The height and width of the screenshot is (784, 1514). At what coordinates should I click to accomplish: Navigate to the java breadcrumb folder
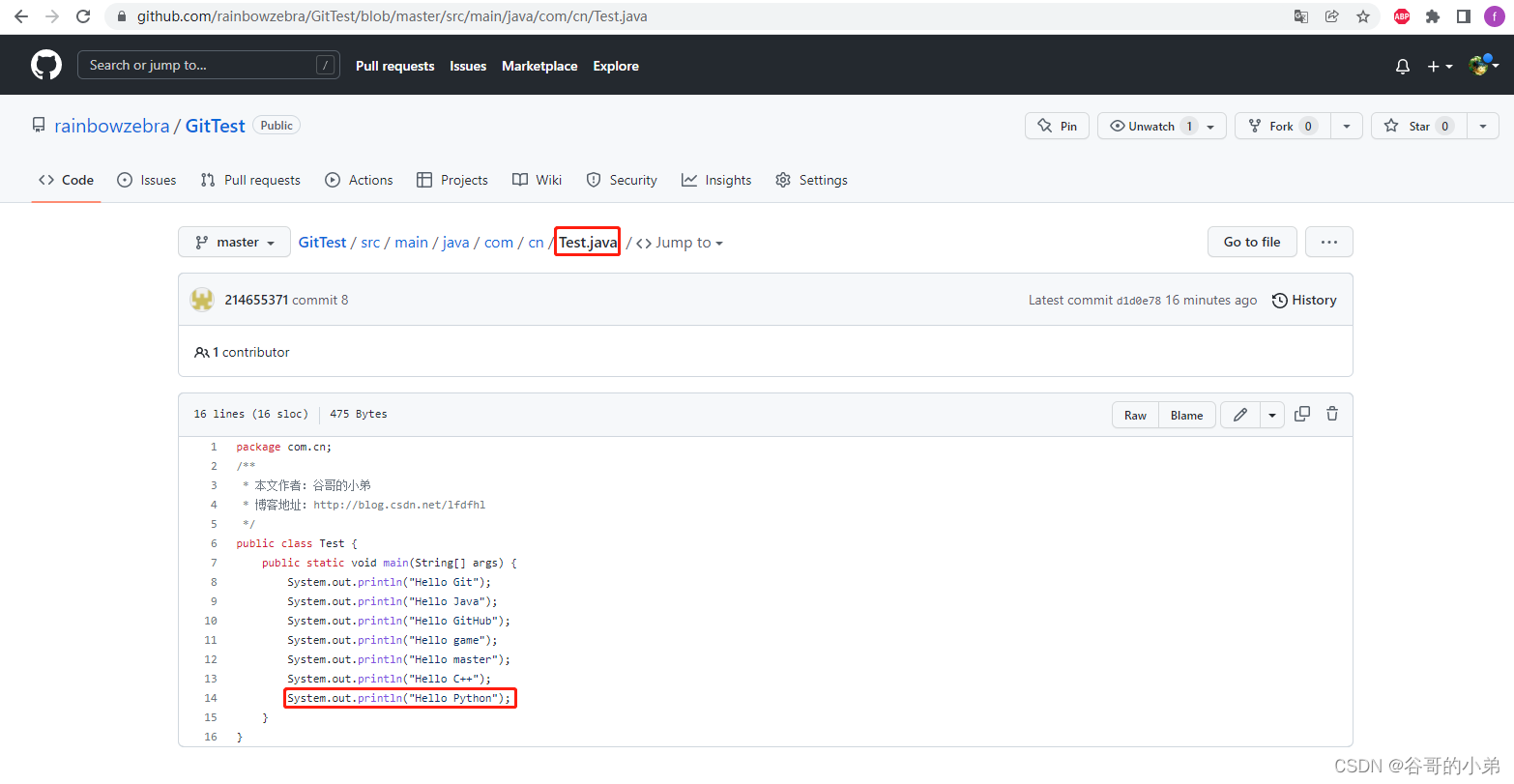point(455,243)
